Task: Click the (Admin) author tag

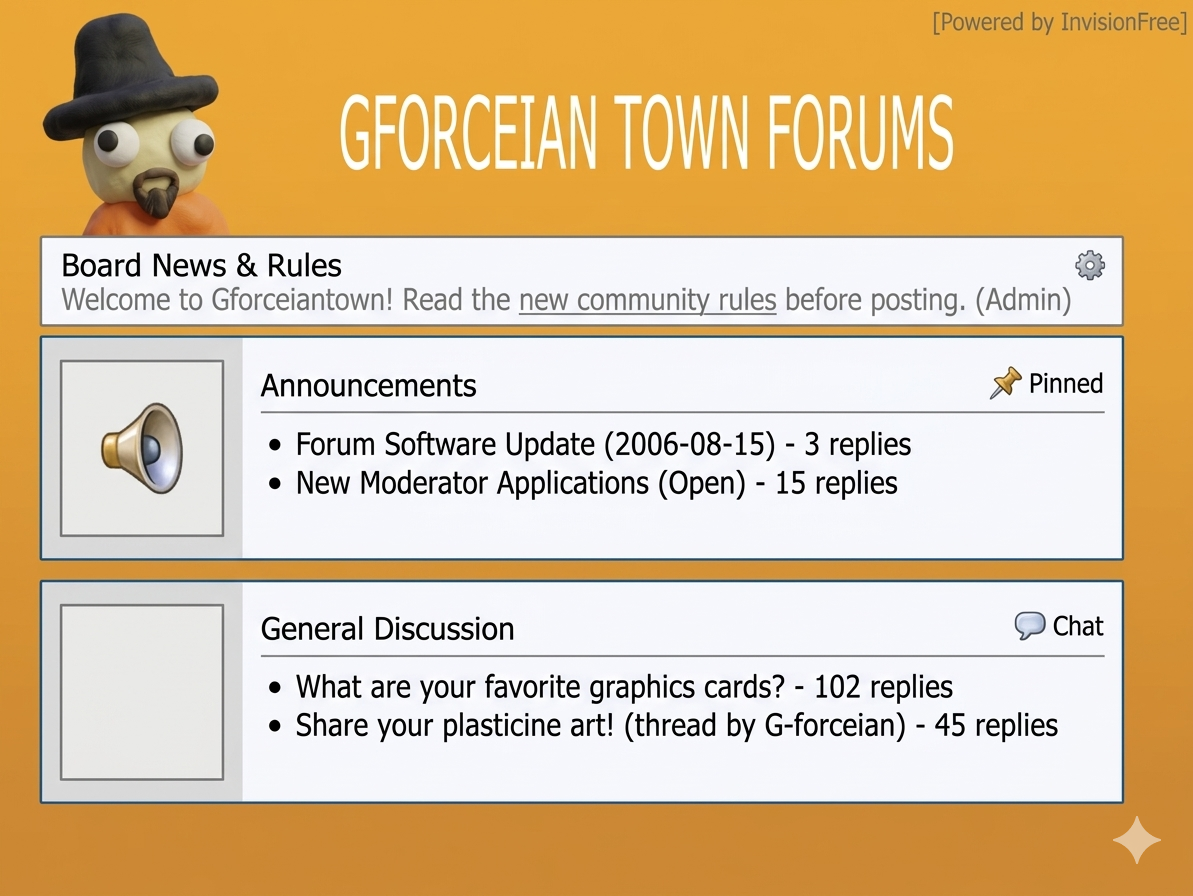Action: tap(1029, 300)
